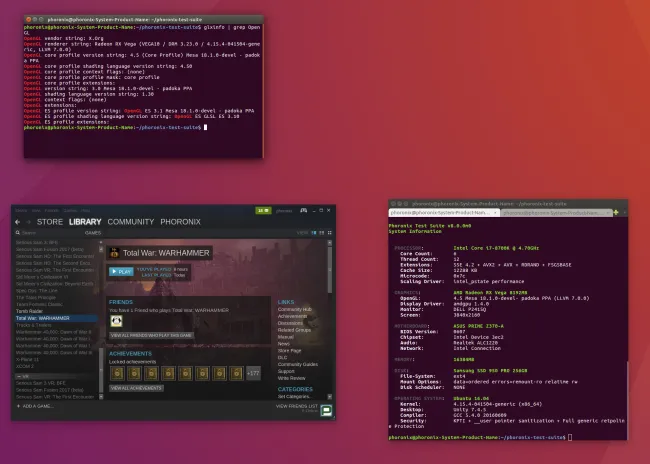Open VIEW FRIENDS LIST in Steam
This screenshot has height=464, width=650.
click(297, 406)
